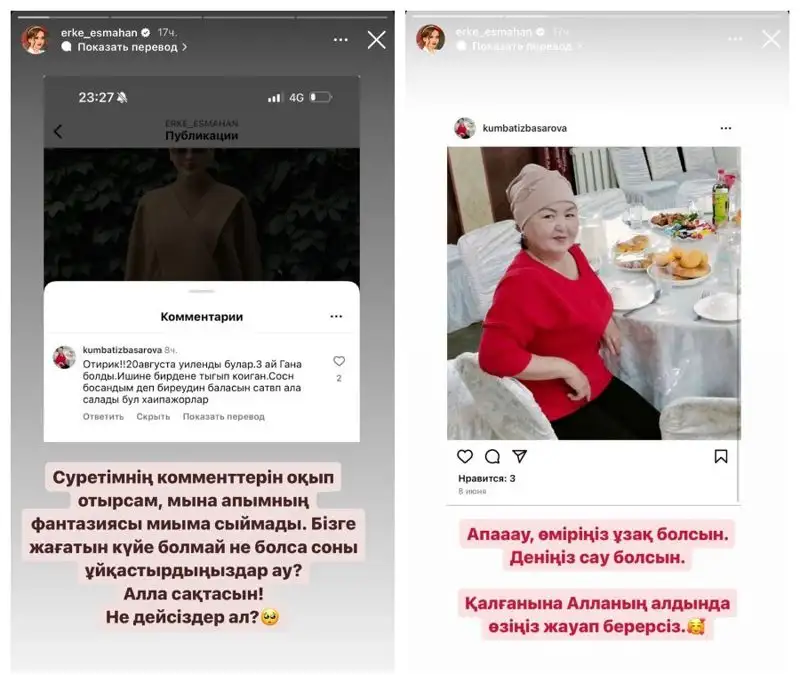Like the kumbatizbasarova comment heart

pyautogui.click(x=339, y=361)
